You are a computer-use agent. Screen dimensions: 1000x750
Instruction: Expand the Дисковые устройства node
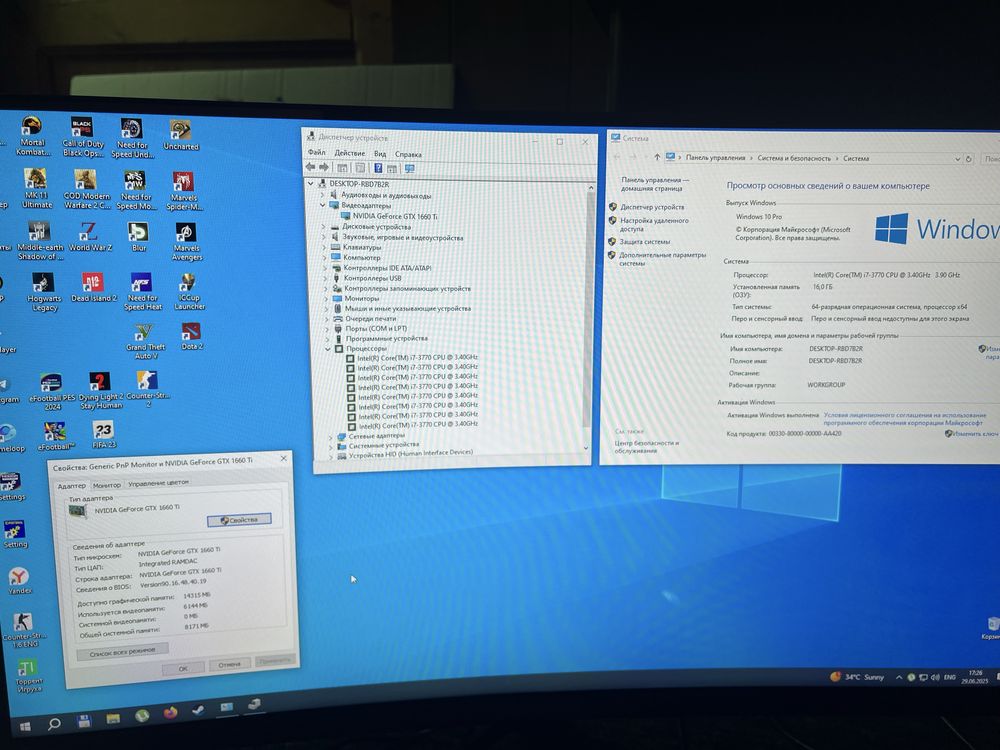(x=324, y=226)
